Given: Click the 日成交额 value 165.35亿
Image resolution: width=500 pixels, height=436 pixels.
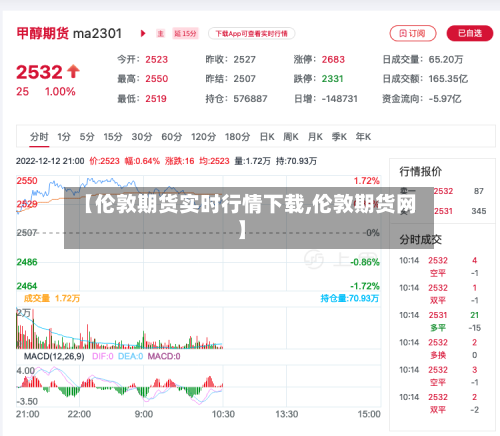Looking at the screenshot, I should coord(448,79).
